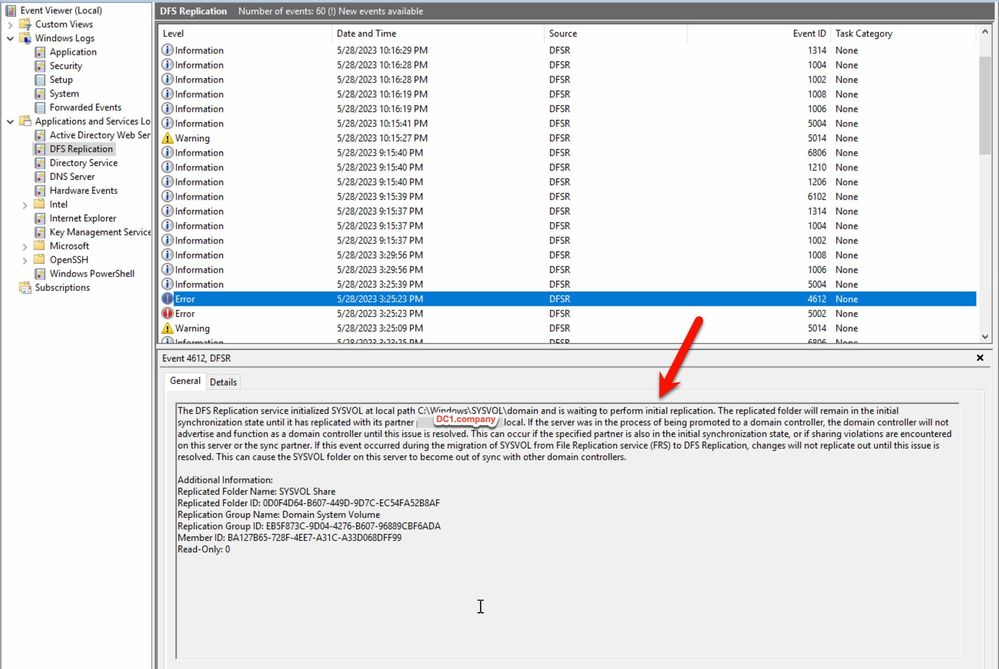Click the OpenSSH folder icon
The width and height of the screenshot is (999, 669).
coord(40,260)
